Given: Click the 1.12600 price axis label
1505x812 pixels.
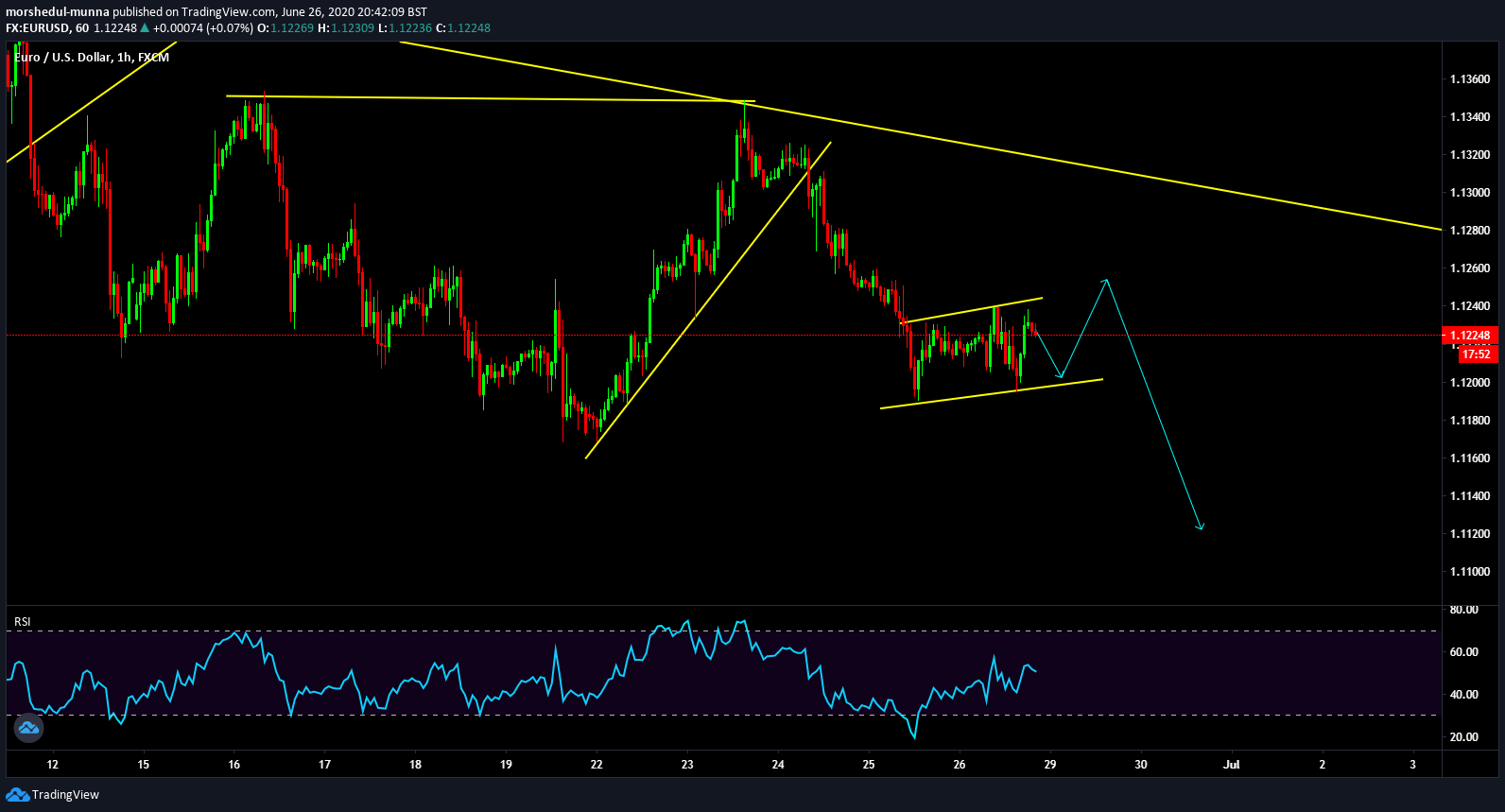Looking at the screenshot, I should coord(1470,268).
